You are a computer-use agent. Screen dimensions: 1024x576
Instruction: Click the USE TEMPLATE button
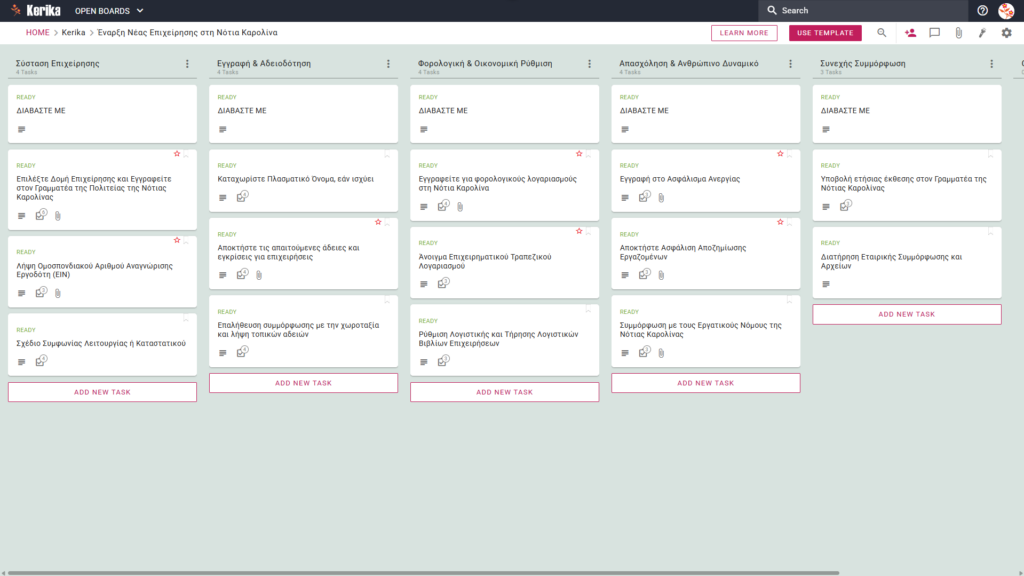coord(825,33)
